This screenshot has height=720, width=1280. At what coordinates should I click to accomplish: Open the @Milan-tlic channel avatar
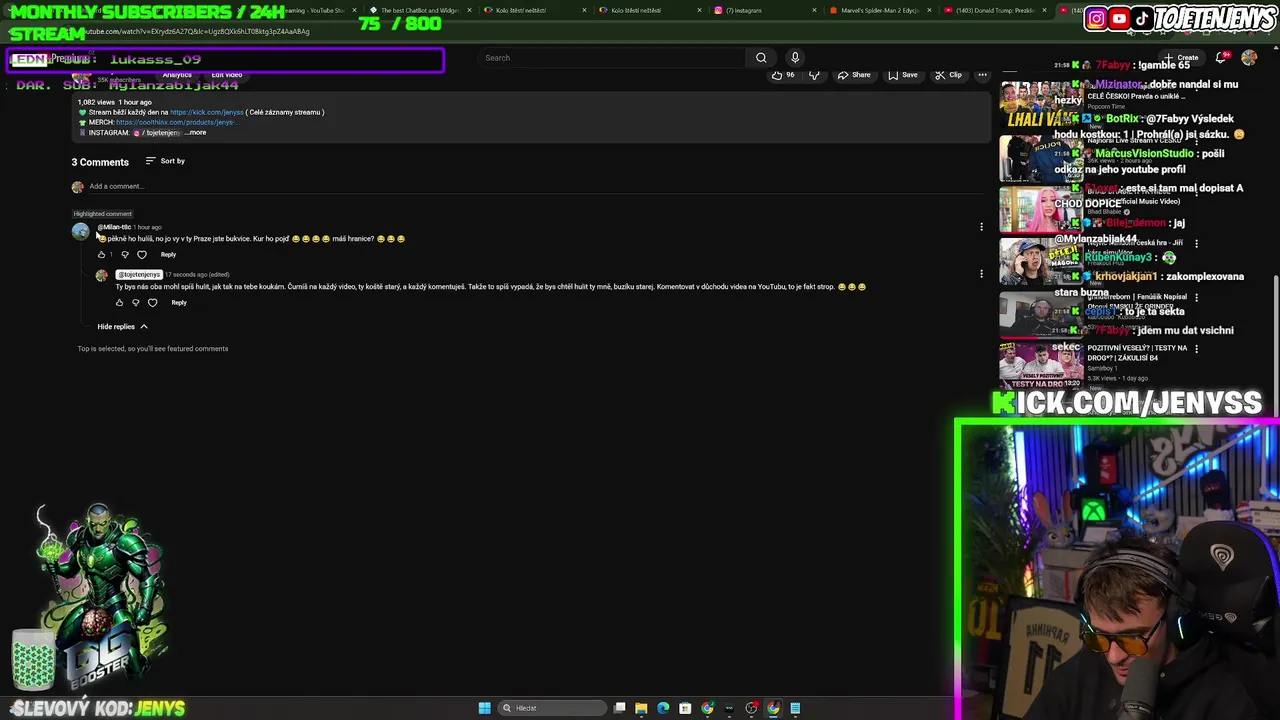click(x=81, y=232)
